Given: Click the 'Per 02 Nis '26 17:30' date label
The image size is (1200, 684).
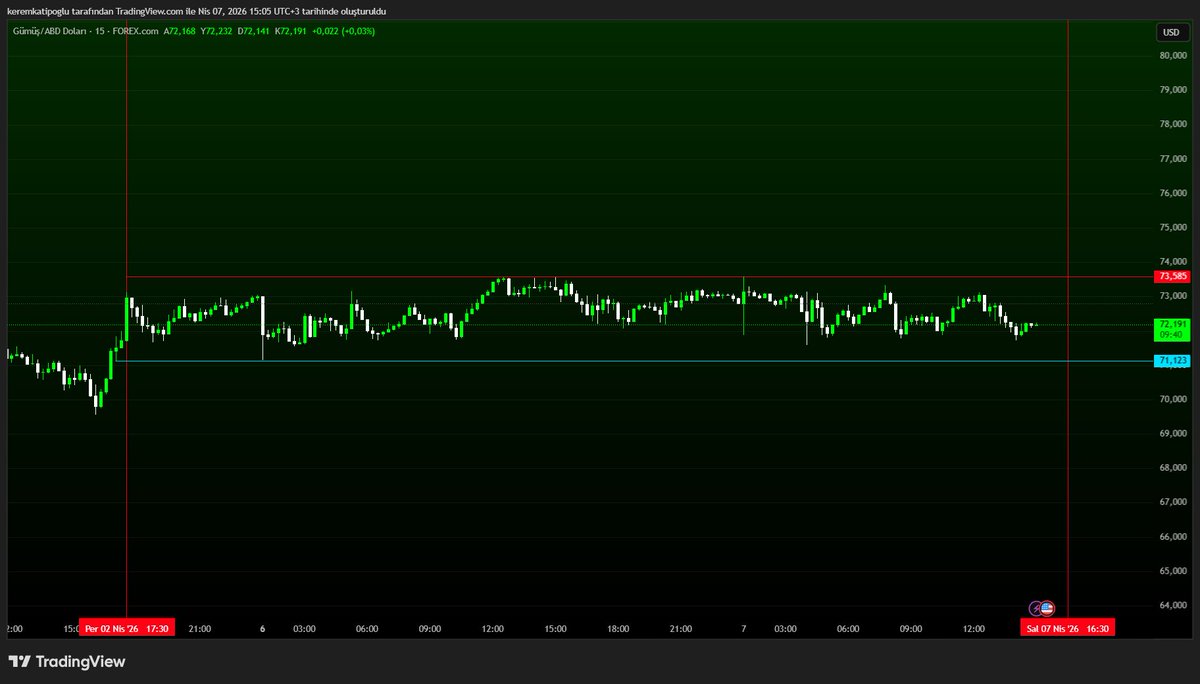Looking at the screenshot, I should [127, 628].
